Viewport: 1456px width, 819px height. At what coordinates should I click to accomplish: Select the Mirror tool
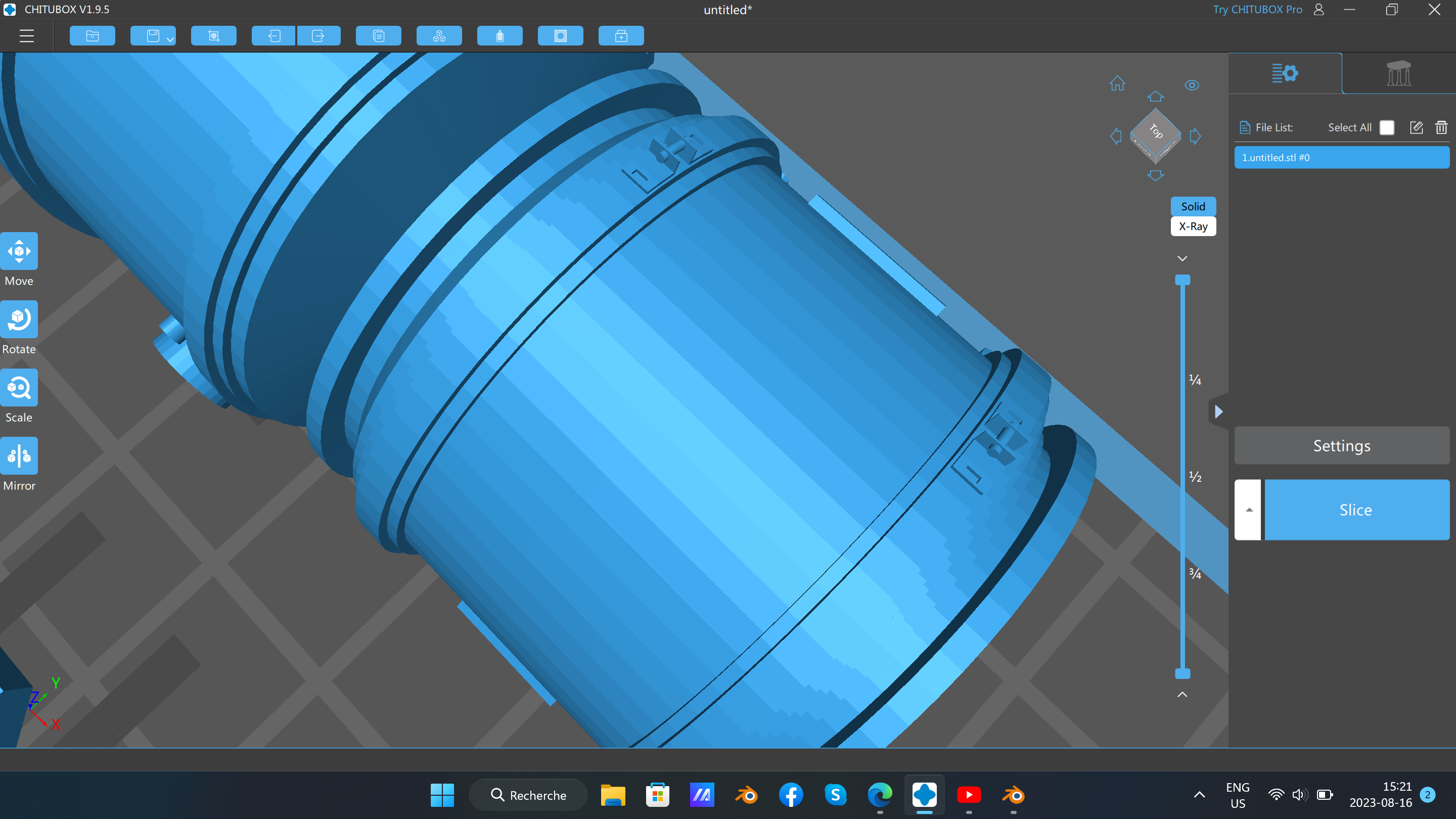[x=19, y=456]
